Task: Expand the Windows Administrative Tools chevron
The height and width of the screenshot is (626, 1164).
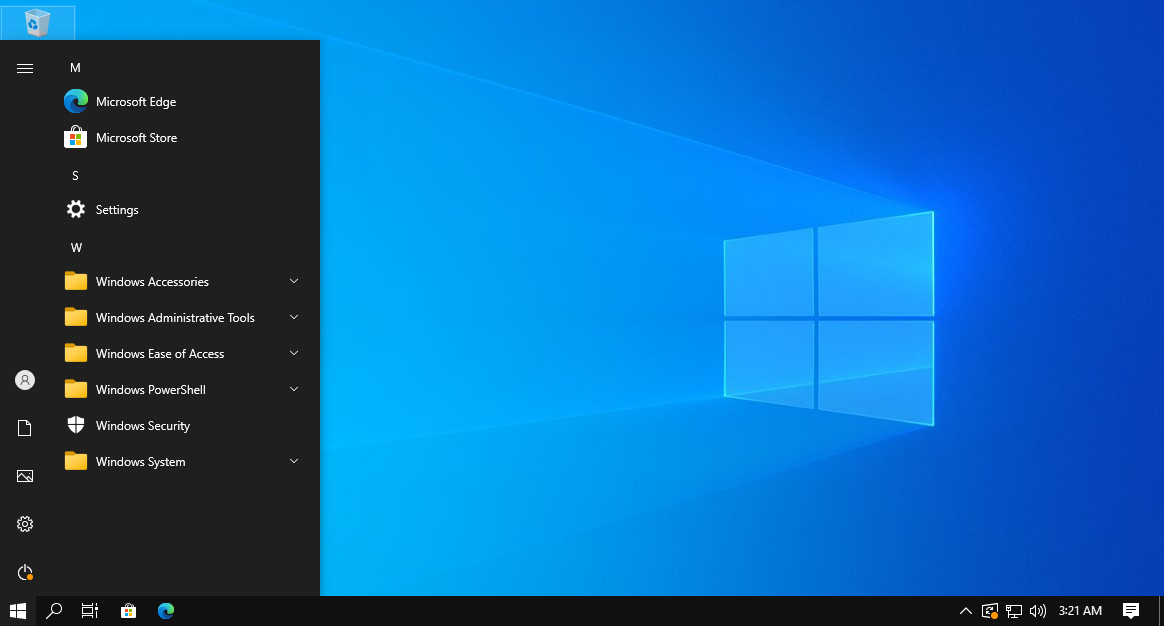Action: 294,317
